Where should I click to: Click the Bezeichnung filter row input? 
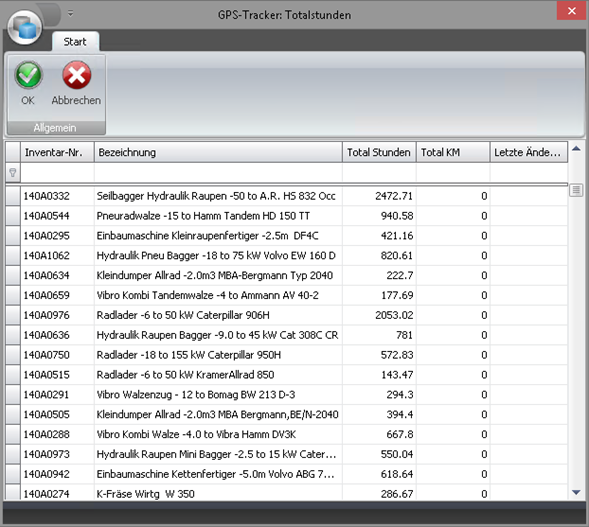point(218,173)
